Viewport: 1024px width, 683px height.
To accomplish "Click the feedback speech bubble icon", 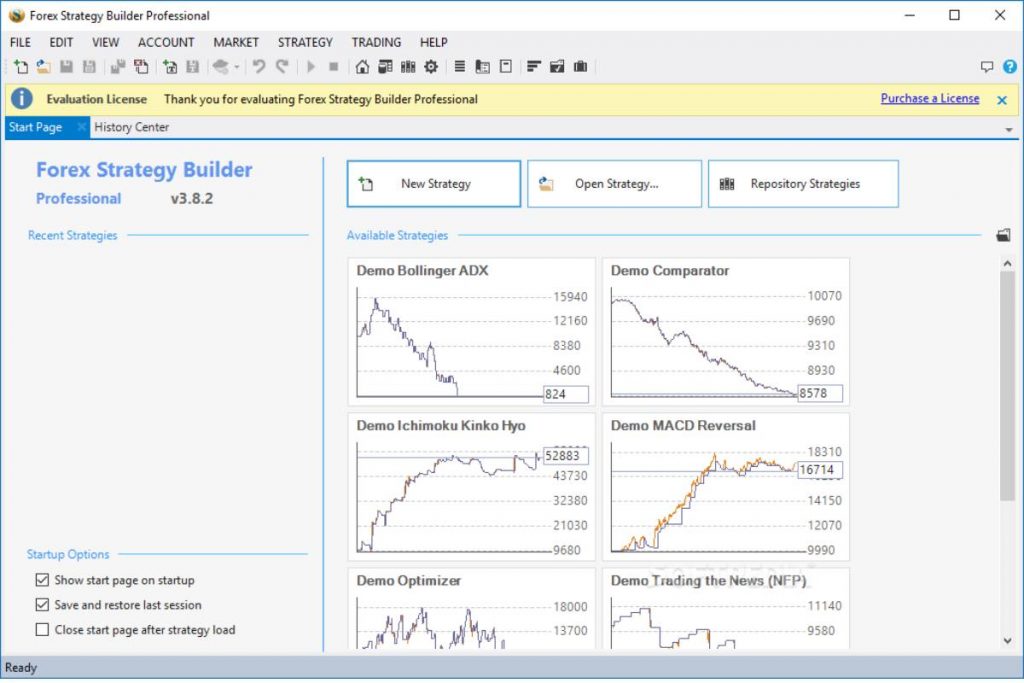I will tap(987, 67).
